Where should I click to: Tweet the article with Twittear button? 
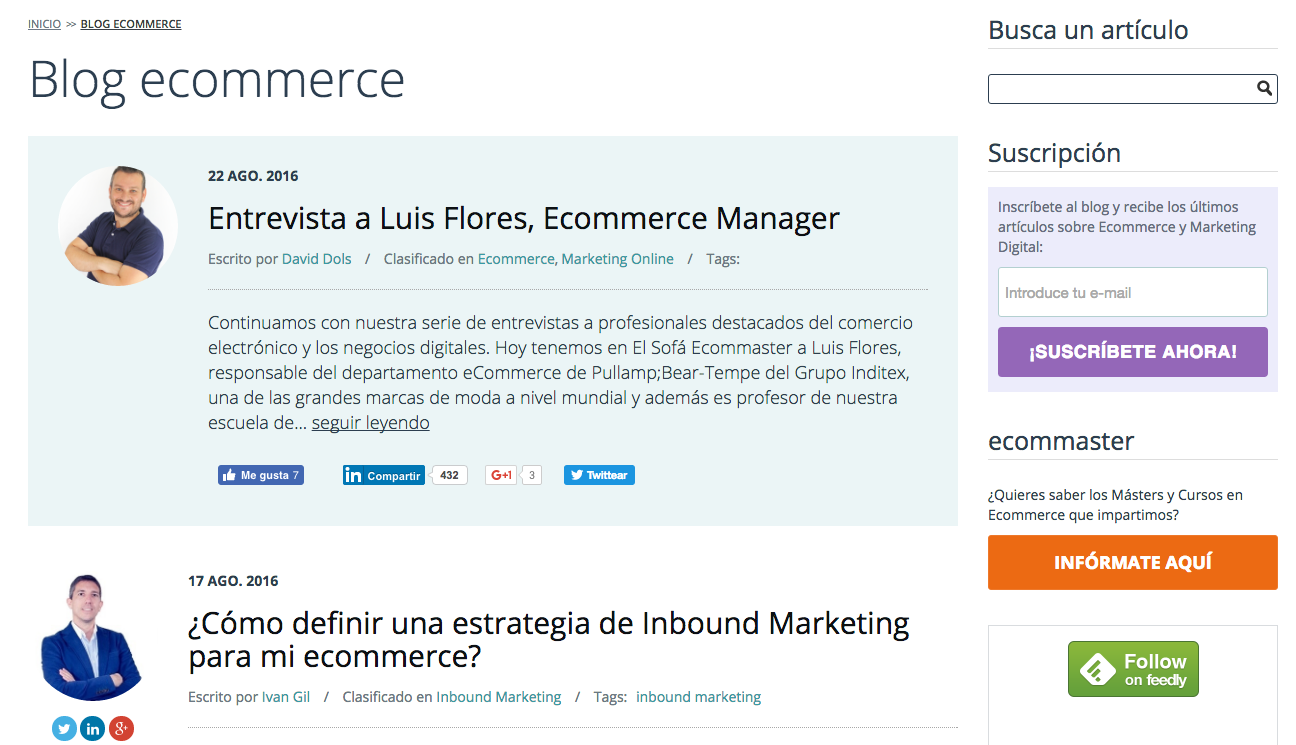click(599, 475)
